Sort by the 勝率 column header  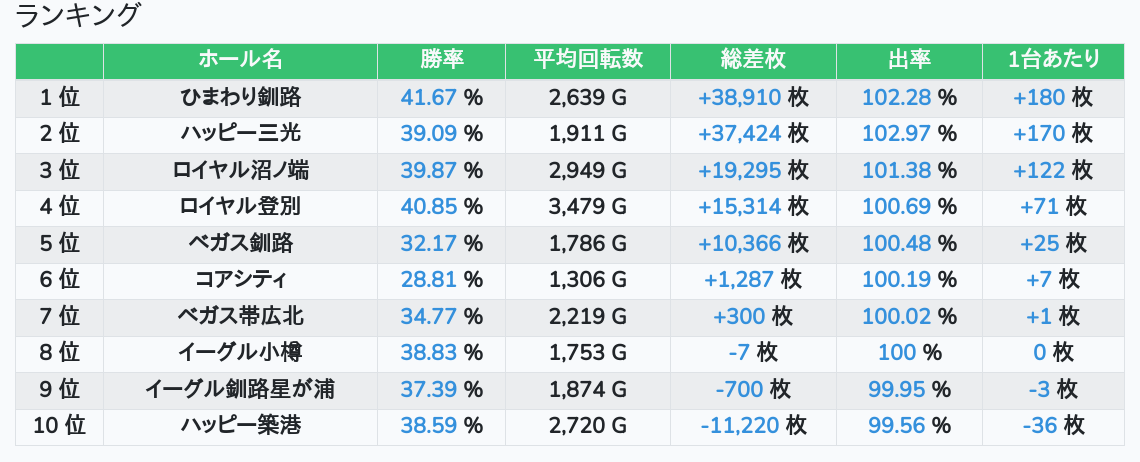coord(441,60)
